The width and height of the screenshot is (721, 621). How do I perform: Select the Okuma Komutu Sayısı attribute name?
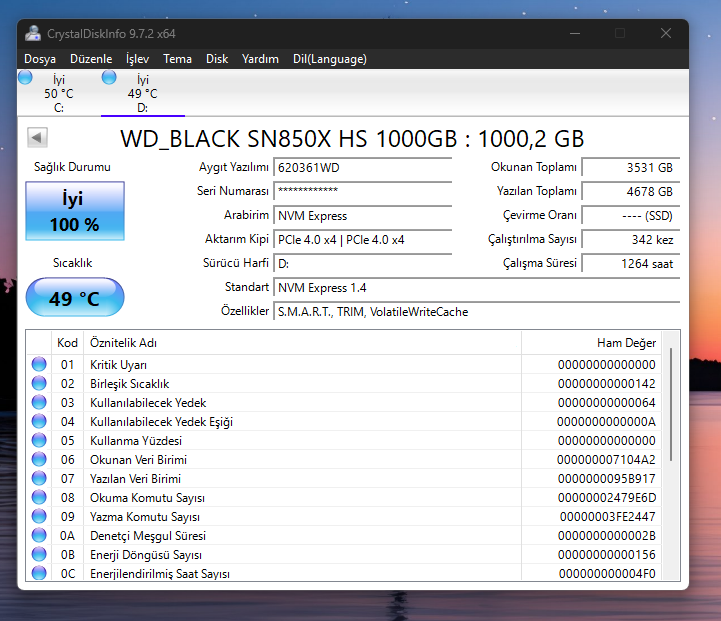click(x=147, y=498)
